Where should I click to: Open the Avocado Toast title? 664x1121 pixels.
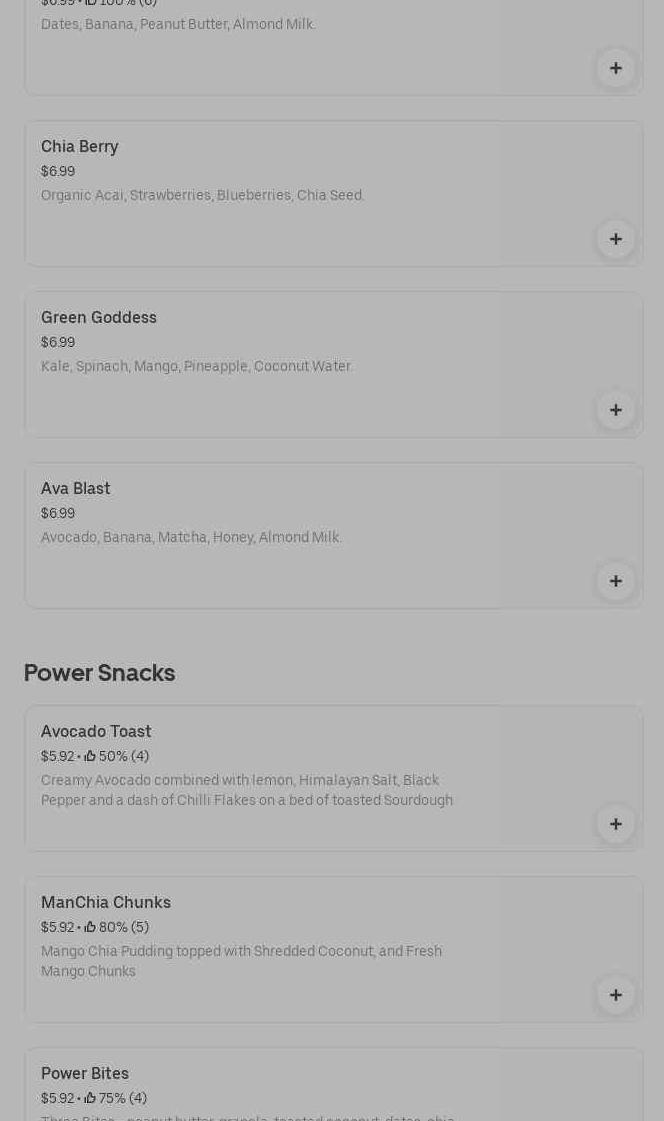coord(96,732)
